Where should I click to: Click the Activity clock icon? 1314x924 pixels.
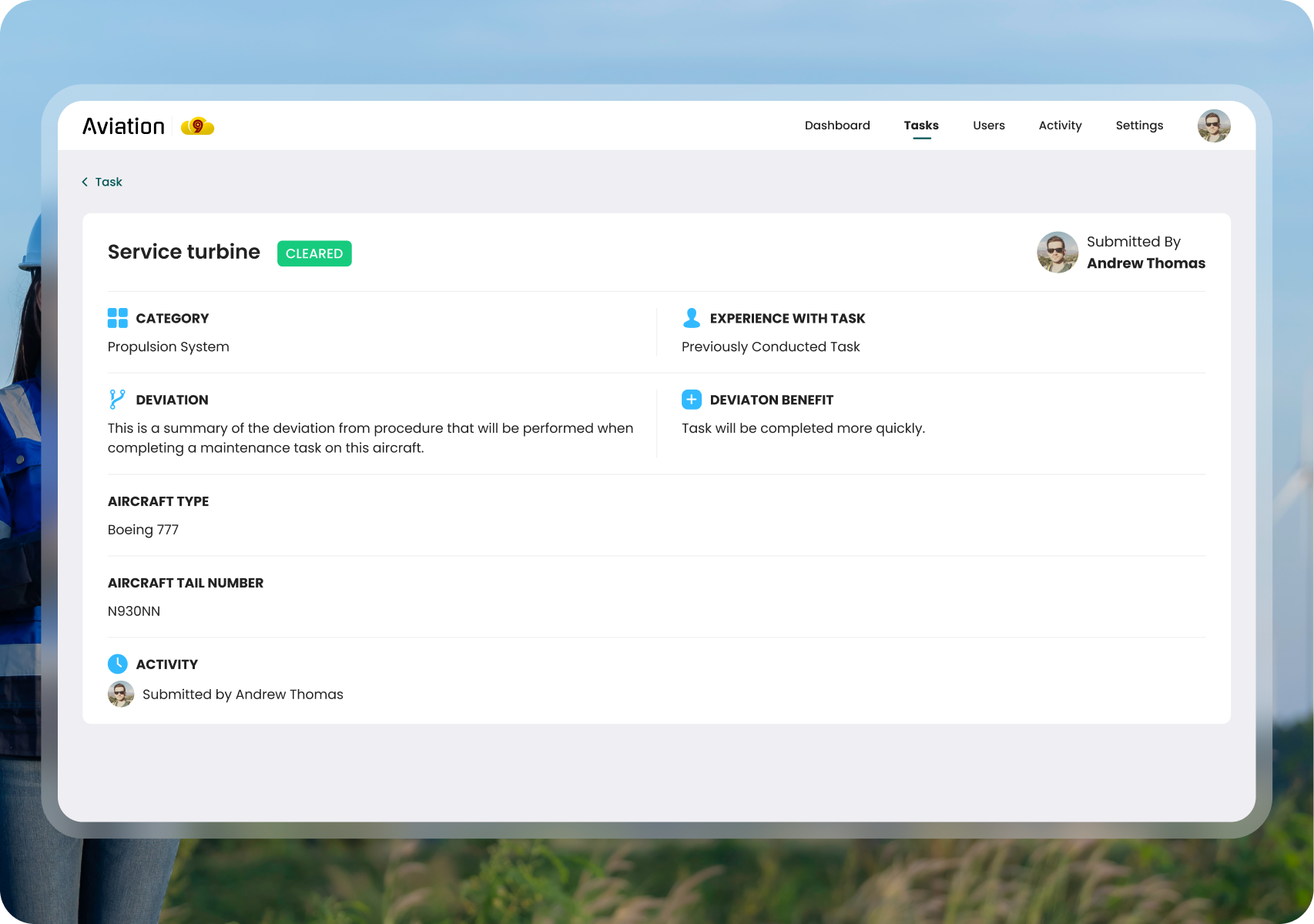(118, 664)
